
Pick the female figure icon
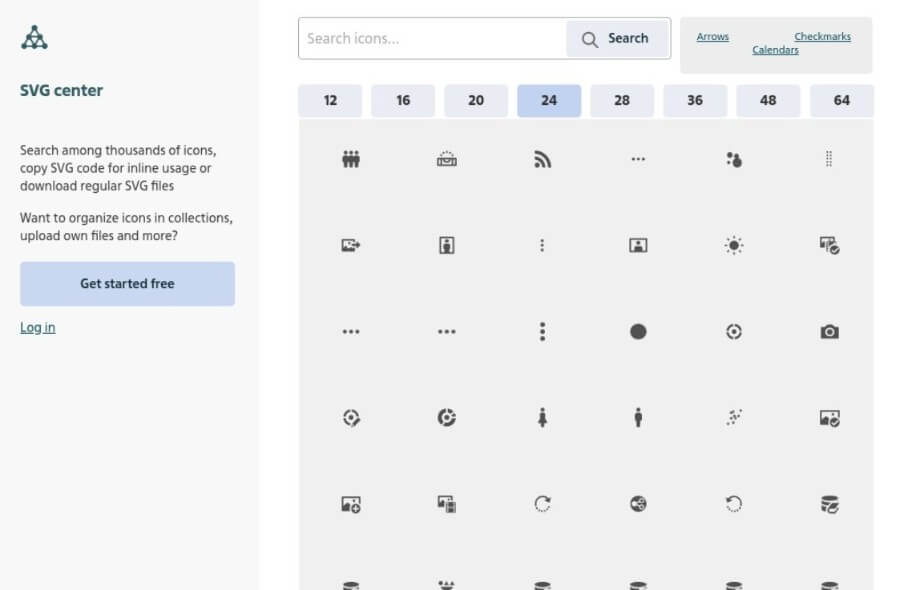click(x=542, y=418)
